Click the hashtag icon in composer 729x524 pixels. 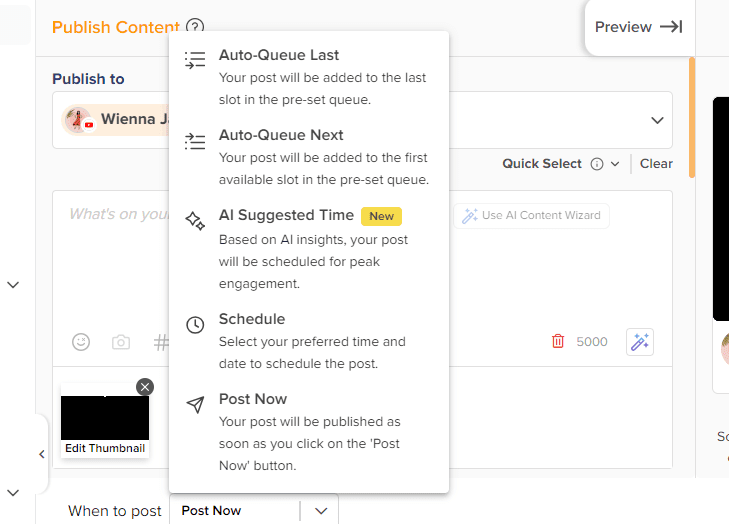click(160, 342)
